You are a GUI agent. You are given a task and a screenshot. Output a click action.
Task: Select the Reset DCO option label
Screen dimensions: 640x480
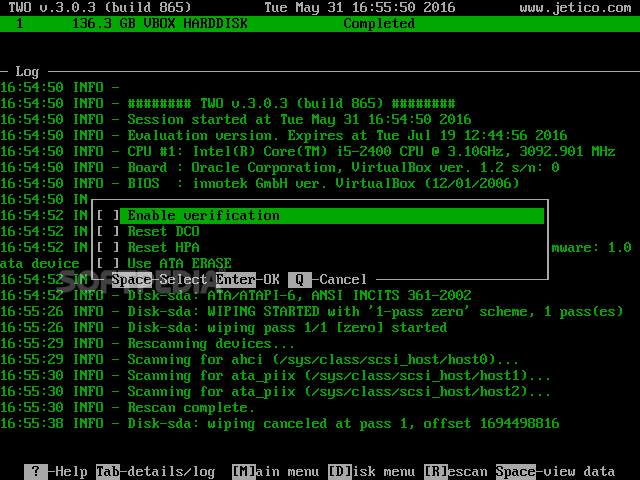pos(163,231)
